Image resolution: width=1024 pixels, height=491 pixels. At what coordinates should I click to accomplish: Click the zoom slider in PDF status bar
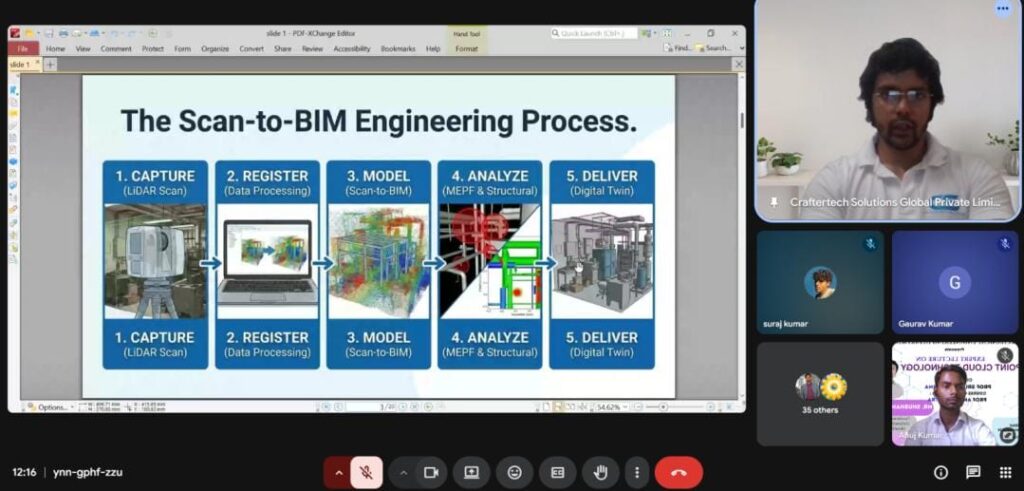(x=665, y=407)
